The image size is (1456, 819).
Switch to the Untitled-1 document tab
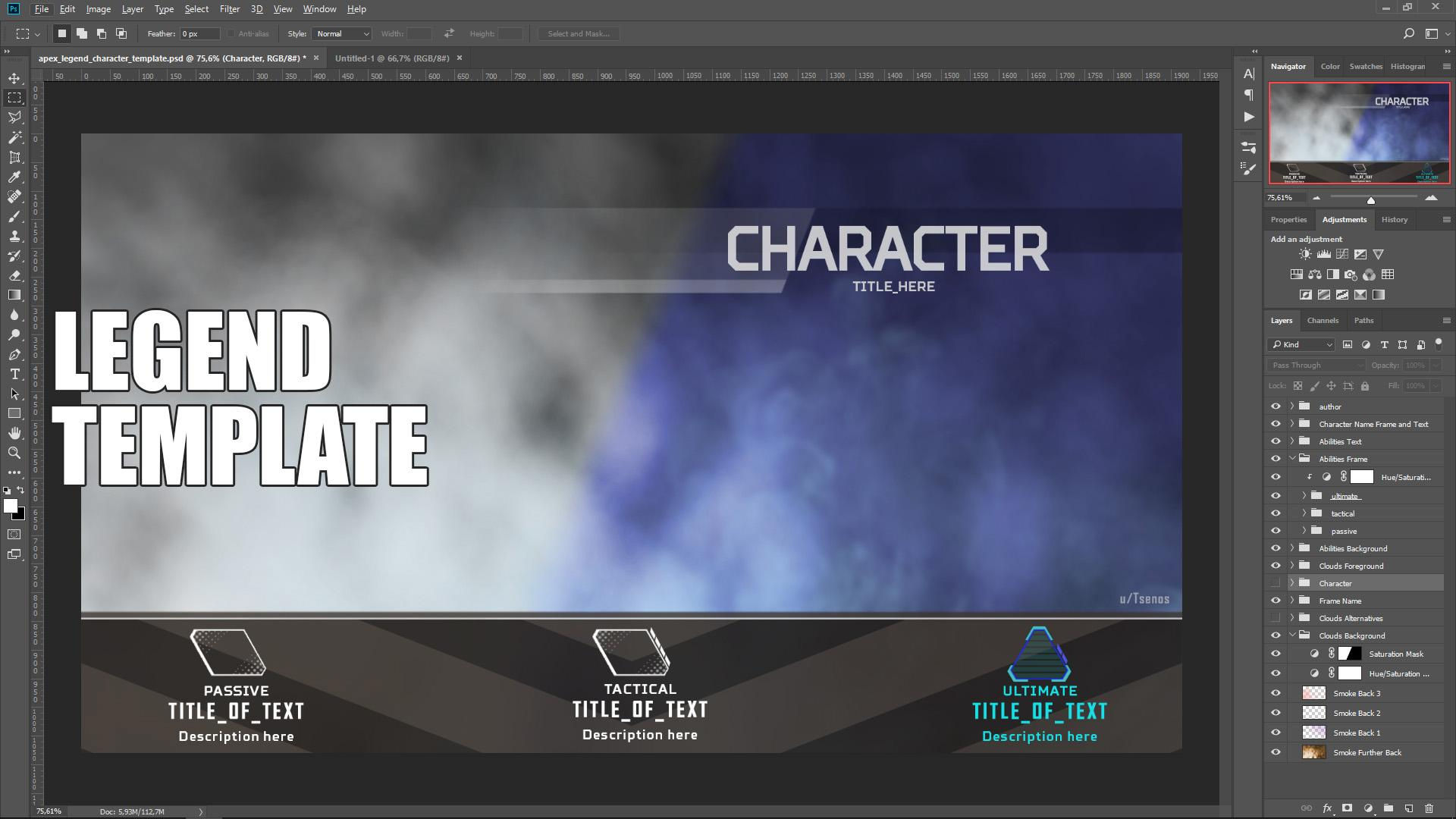coord(392,58)
